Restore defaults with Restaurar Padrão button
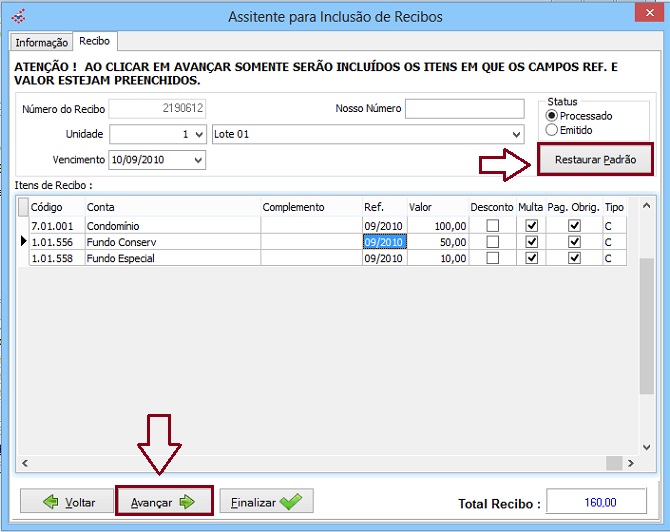The width and height of the screenshot is (670, 532). (594, 160)
